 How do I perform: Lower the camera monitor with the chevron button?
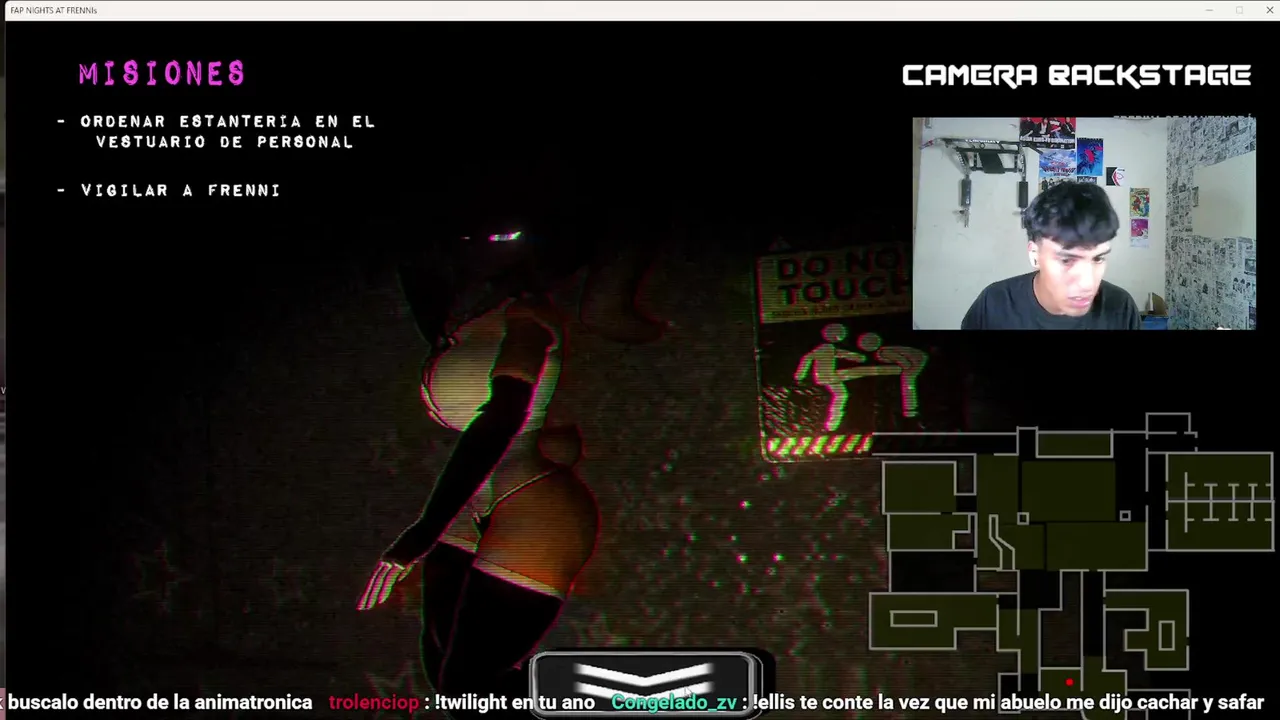645,683
